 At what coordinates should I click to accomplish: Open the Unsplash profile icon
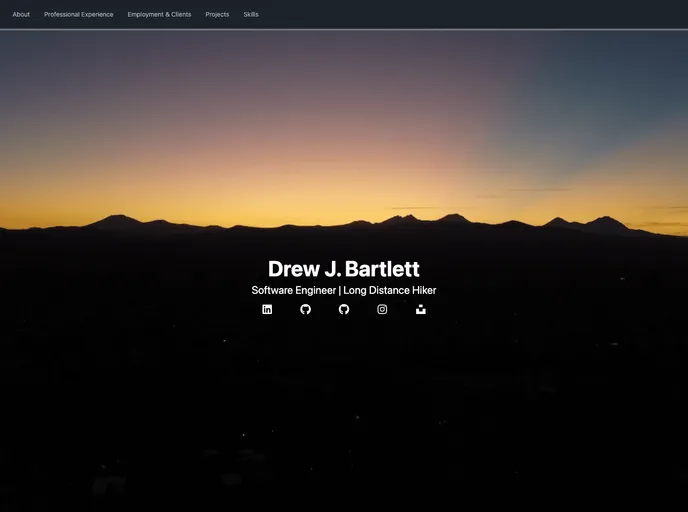(x=421, y=309)
